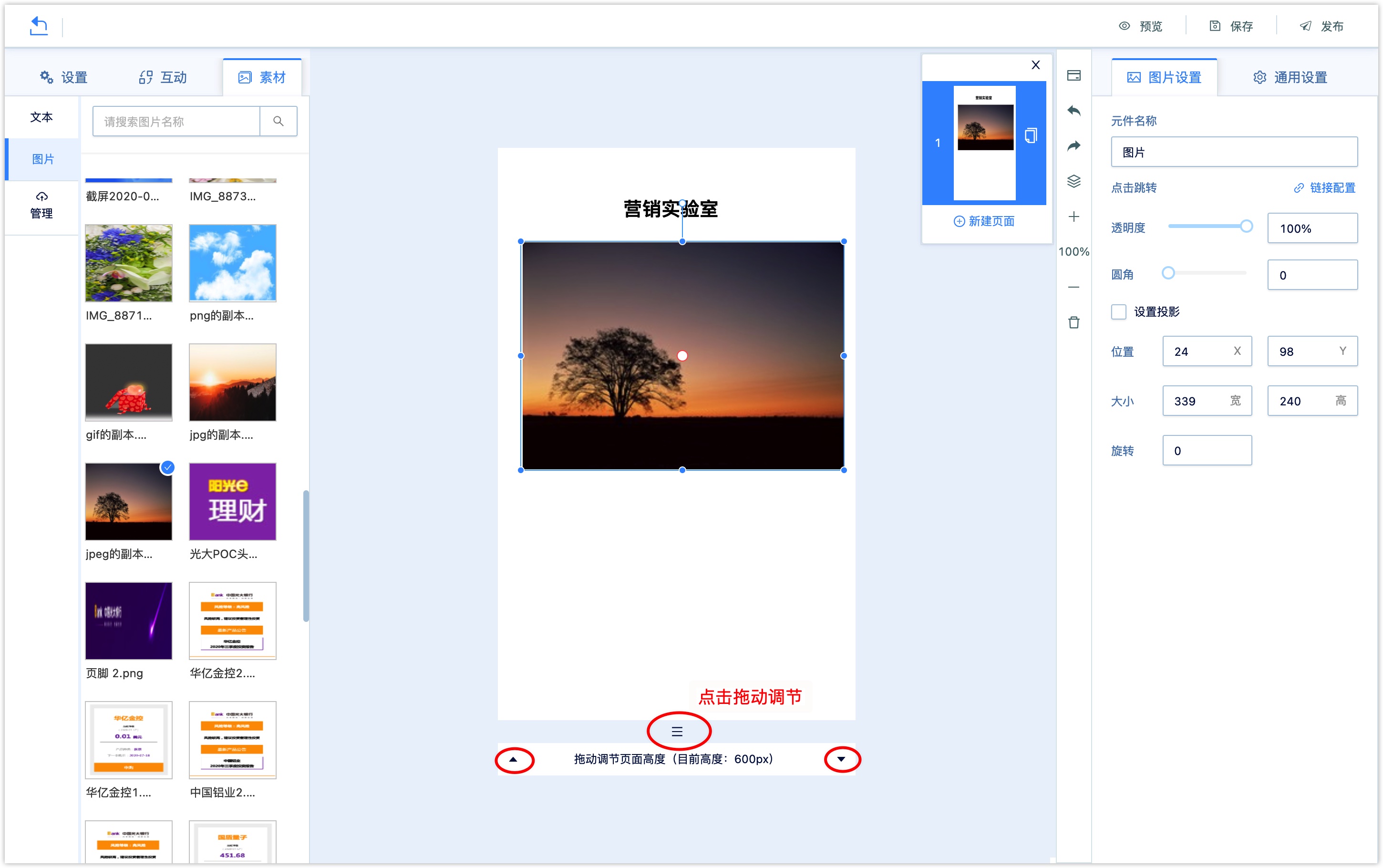The height and width of the screenshot is (868, 1383).
Task: Click the 发布 publish button
Action: (1321, 26)
